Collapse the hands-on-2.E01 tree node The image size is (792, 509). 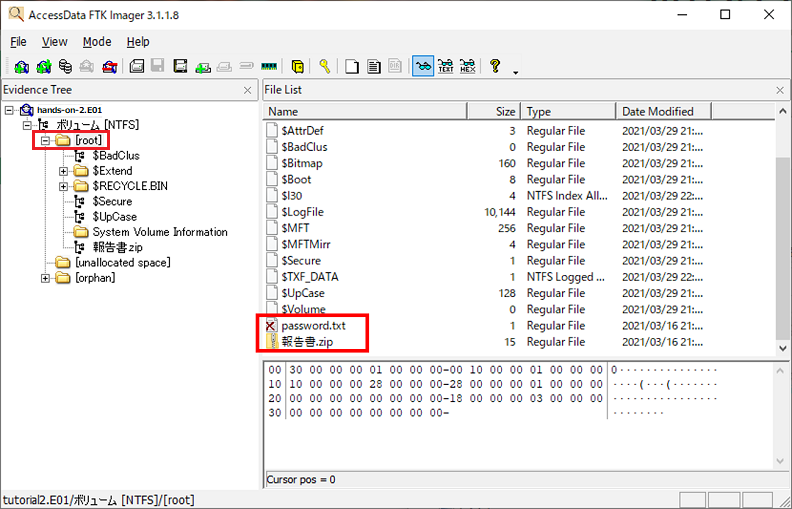coord(9,110)
